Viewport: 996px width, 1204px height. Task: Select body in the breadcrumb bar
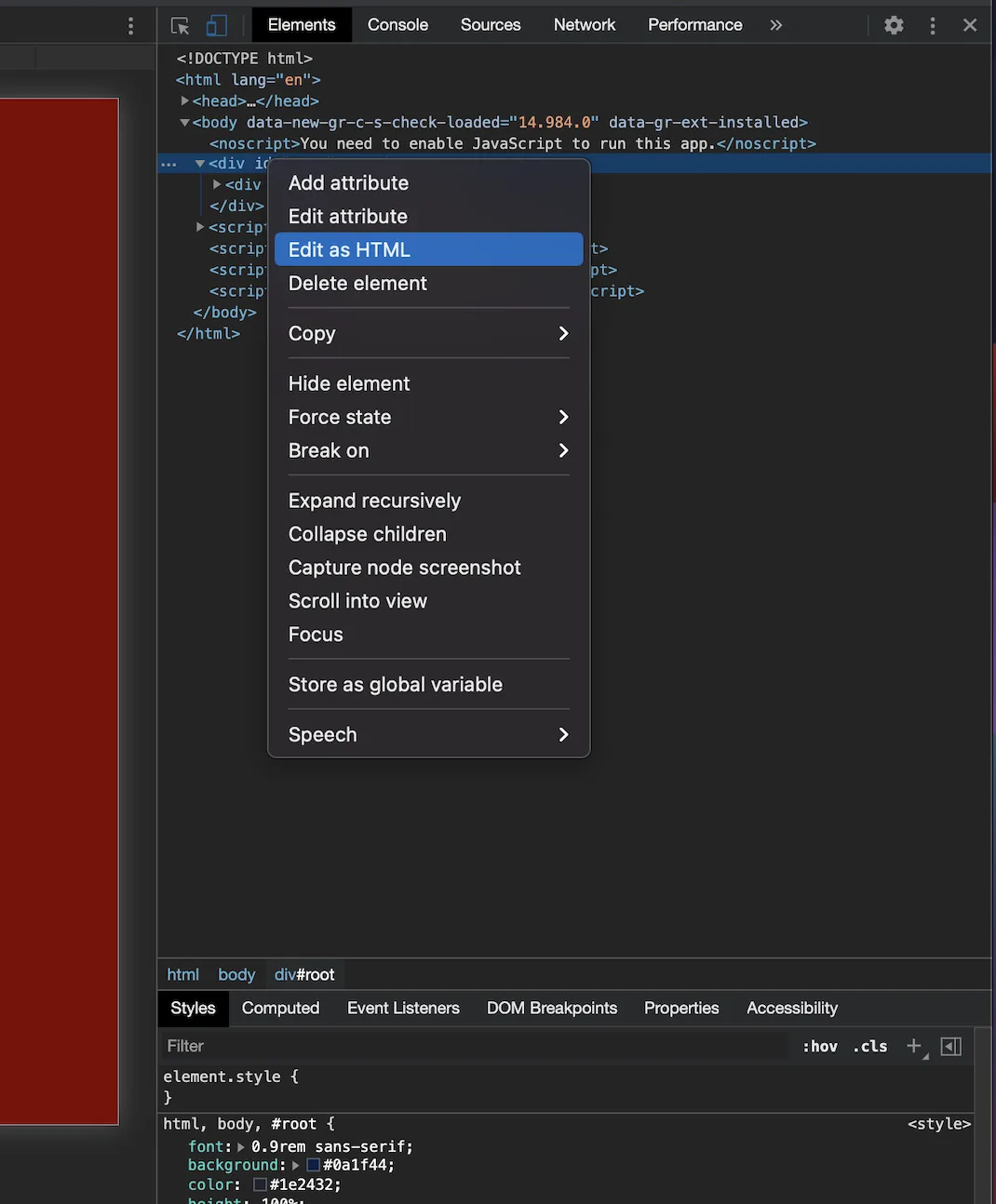[236, 974]
